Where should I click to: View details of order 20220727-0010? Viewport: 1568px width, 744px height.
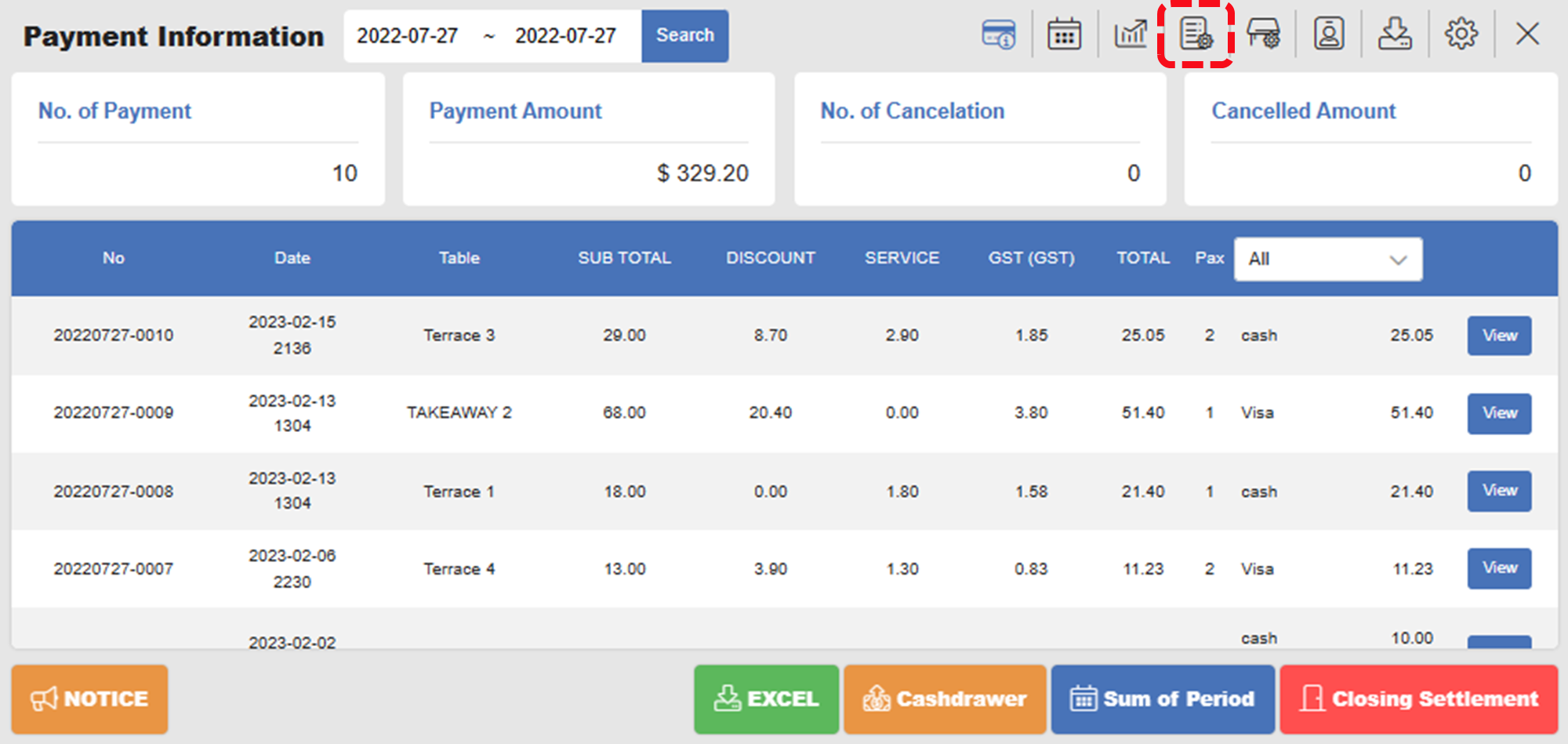(x=1499, y=336)
